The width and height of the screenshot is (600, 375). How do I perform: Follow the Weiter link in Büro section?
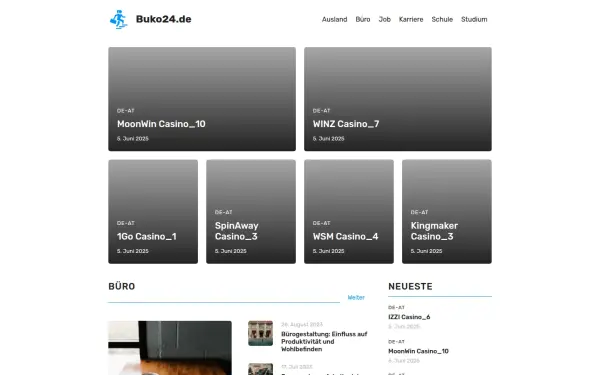tap(356, 297)
